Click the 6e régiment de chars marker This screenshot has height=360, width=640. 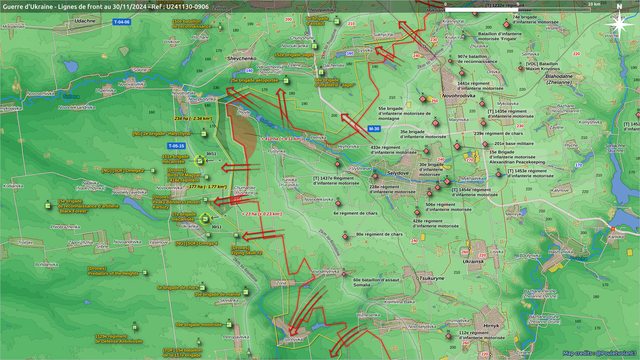(x=338, y=203)
